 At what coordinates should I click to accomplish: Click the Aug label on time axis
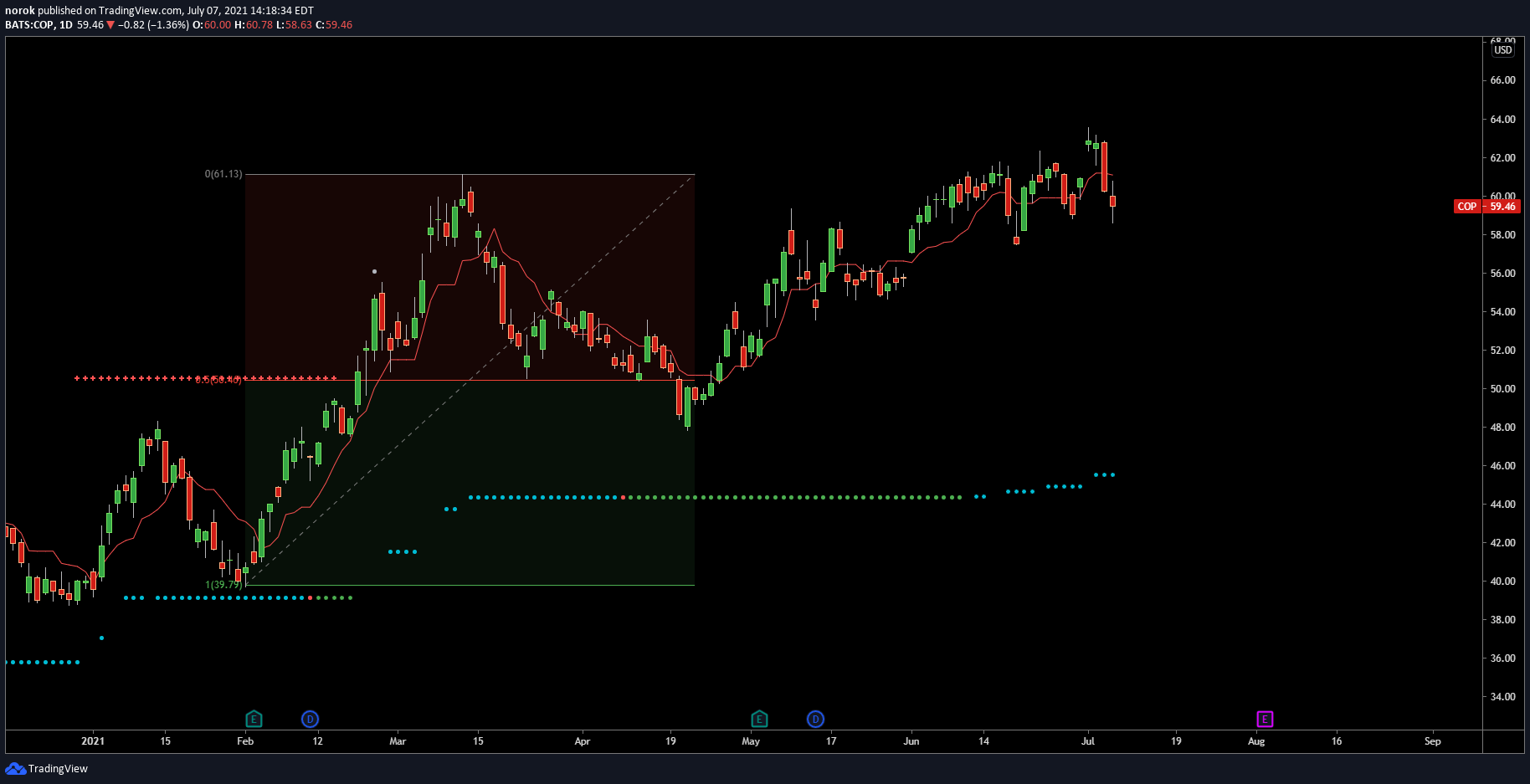pyautogui.click(x=1256, y=741)
